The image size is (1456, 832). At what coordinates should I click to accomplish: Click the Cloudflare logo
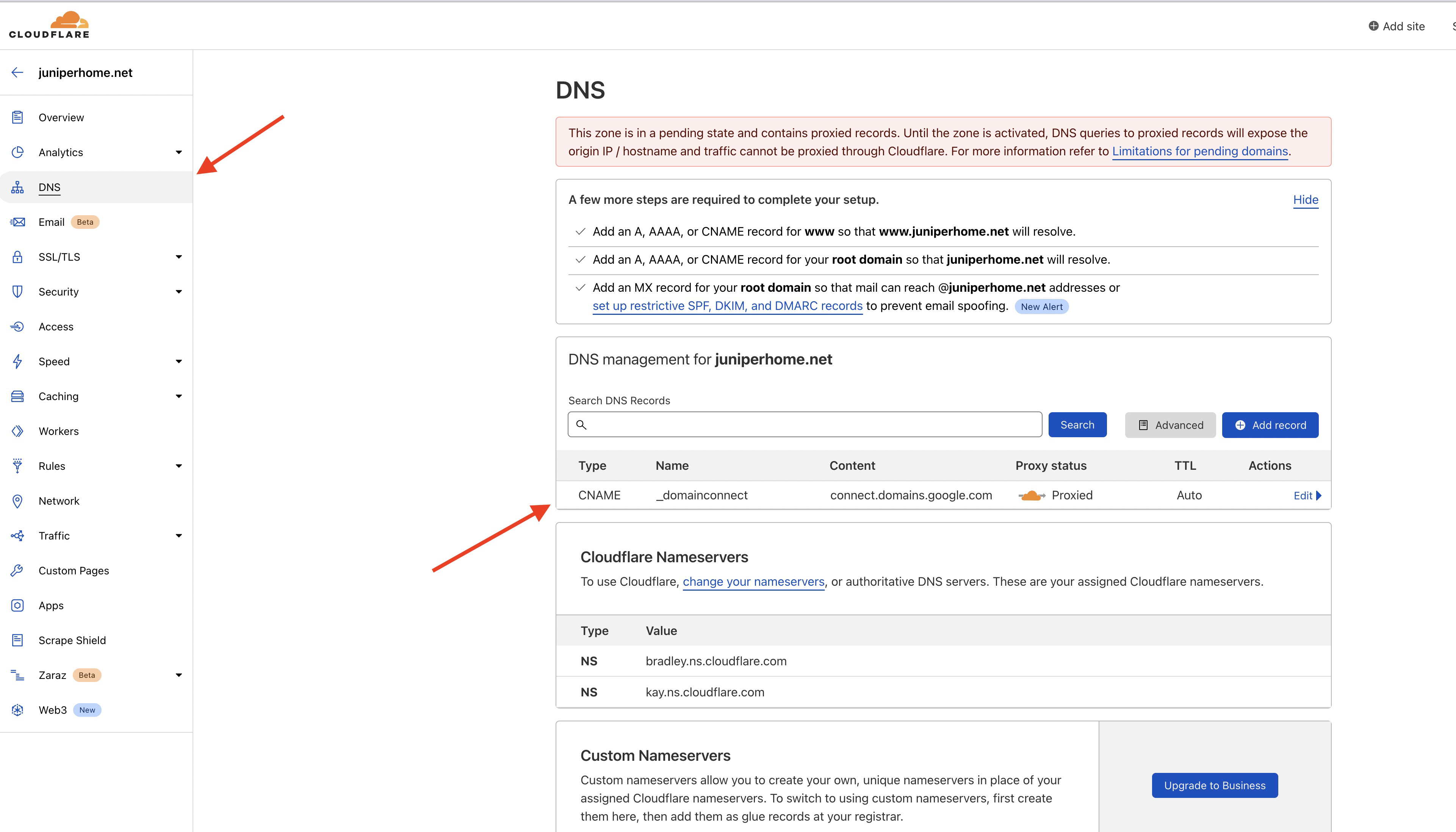coord(49,25)
